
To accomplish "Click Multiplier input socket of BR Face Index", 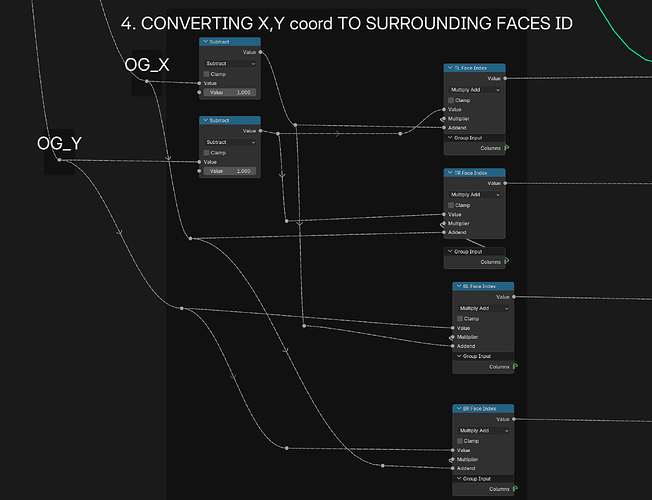I will pos(452,459).
